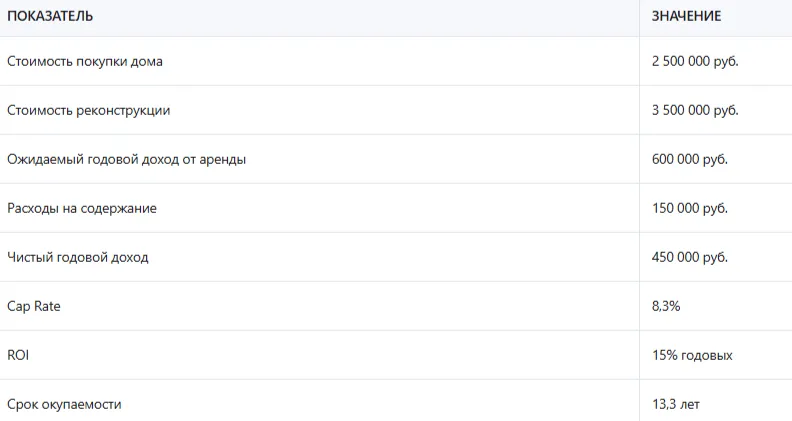Select Ожидаемый годовой доход от аренды label
The width and height of the screenshot is (792, 421).
pos(126,159)
